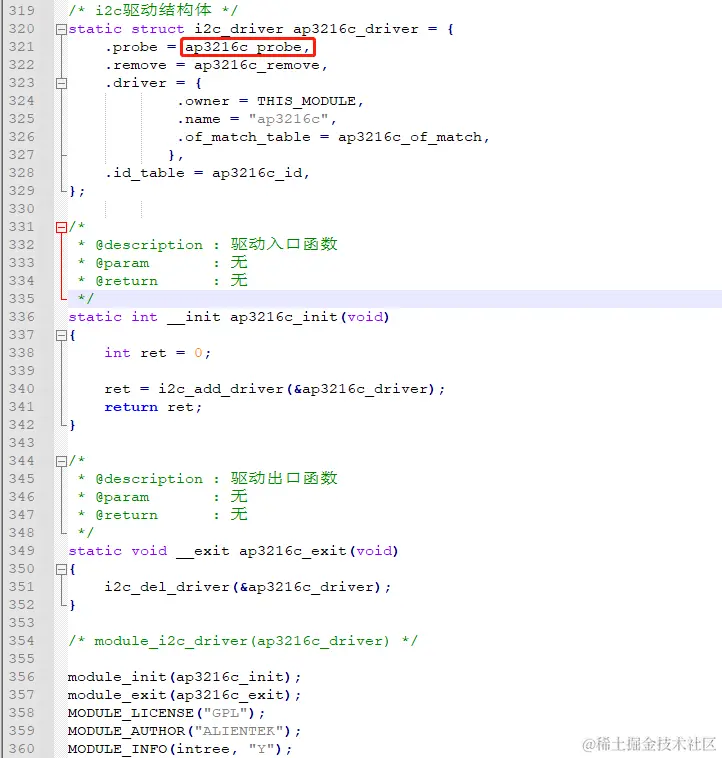Click ap3216c_remove on line 322
722x758 pixels.
point(257,65)
